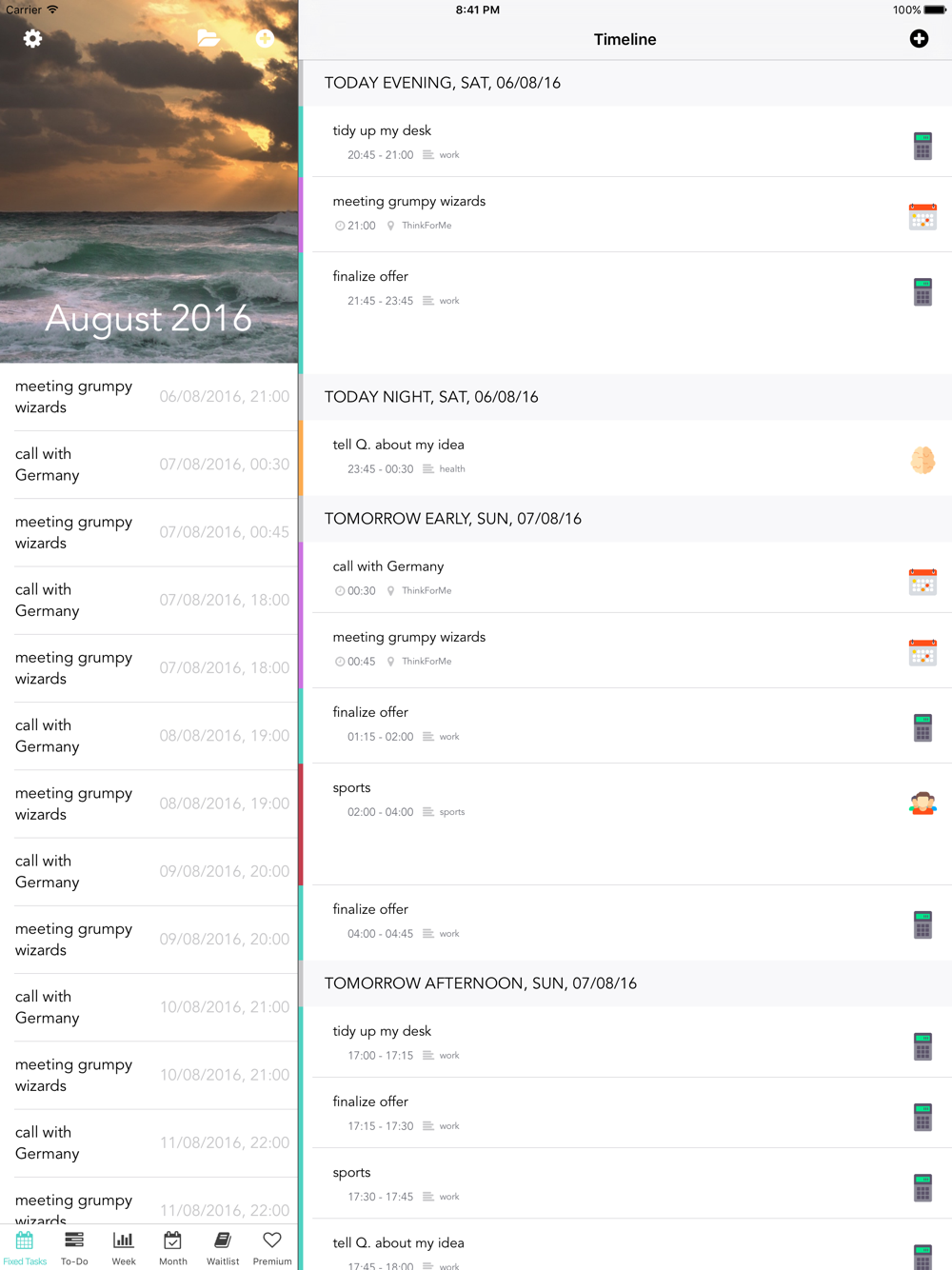
Task: Open meeting grumpy wizards 09/08/2016, 20:00
Action: pyautogui.click(x=149, y=940)
